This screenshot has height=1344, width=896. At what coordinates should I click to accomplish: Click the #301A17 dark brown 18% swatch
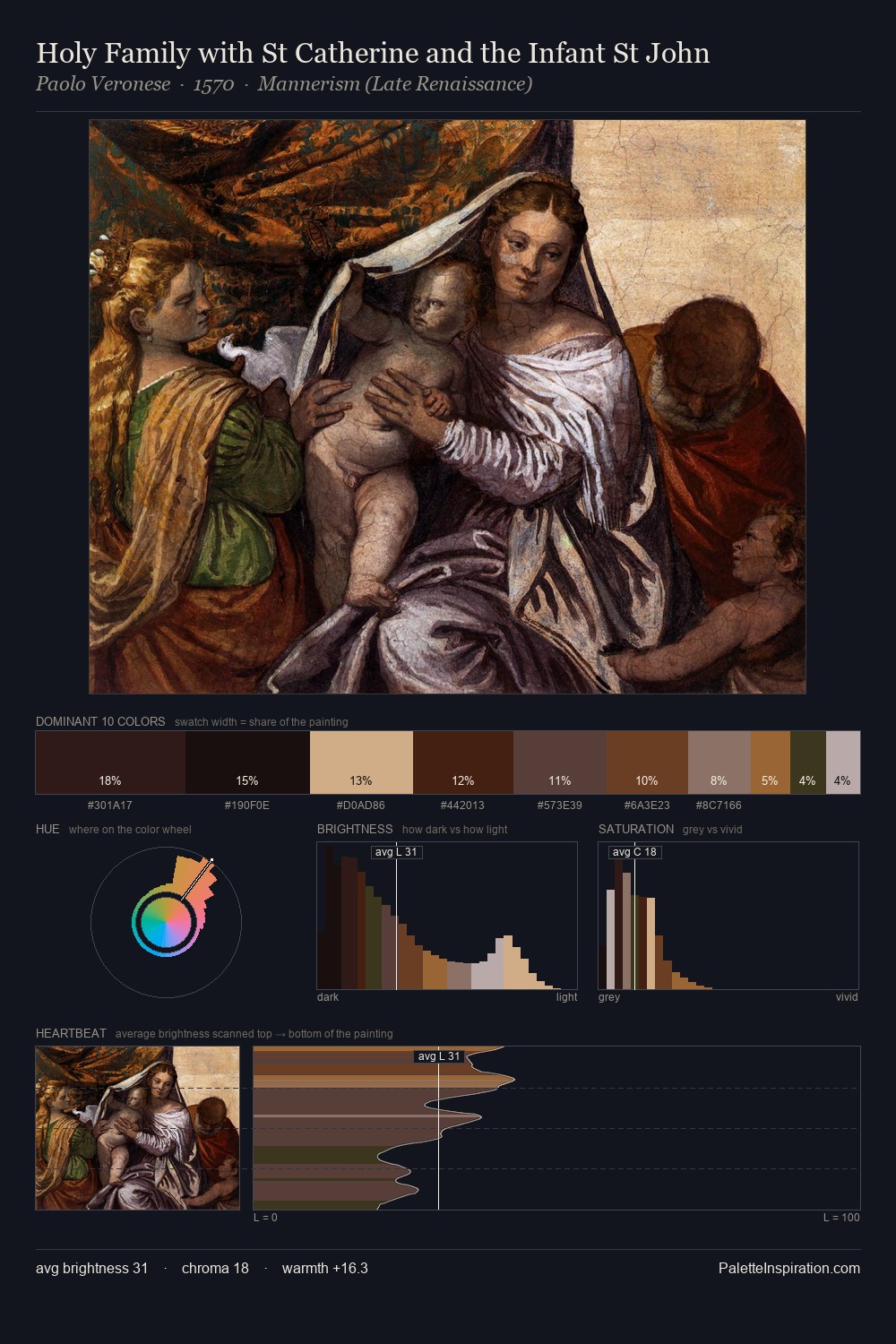[x=110, y=762]
